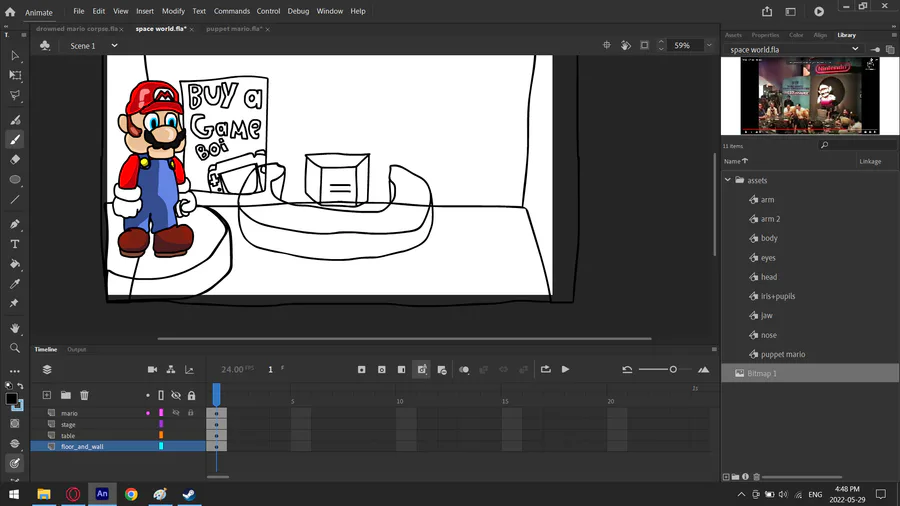900x506 pixels.
Task: Toggle loop playback in timeline
Action: click(546, 369)
